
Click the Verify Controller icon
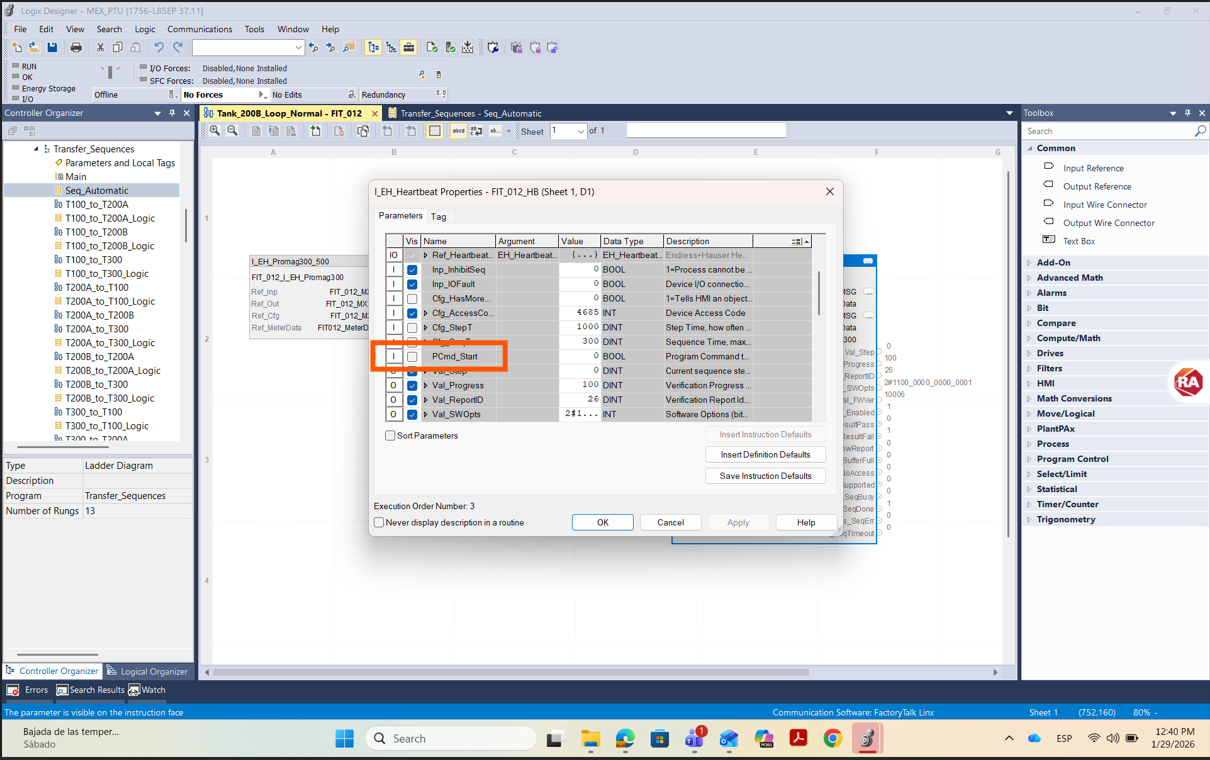coord(450,47)
